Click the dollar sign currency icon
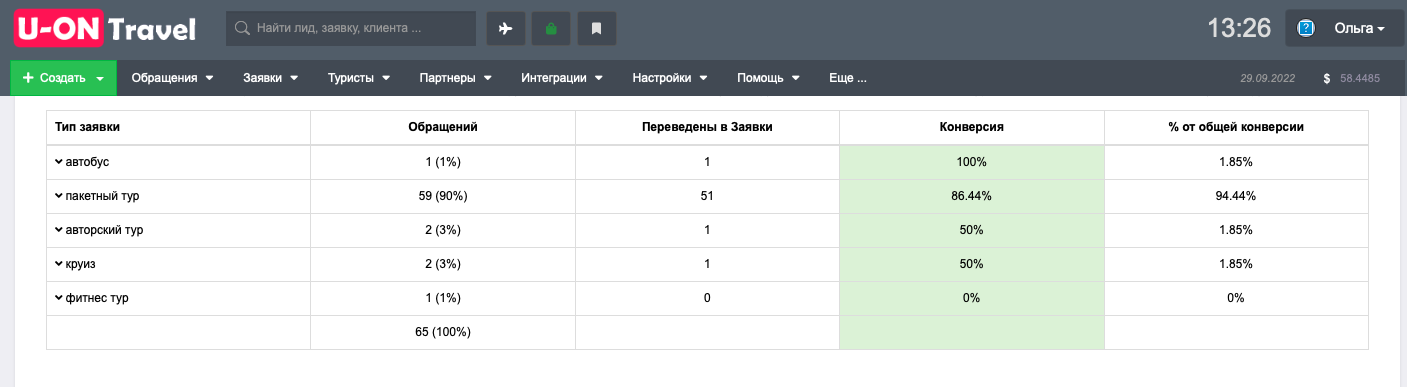 [1326, 78]
